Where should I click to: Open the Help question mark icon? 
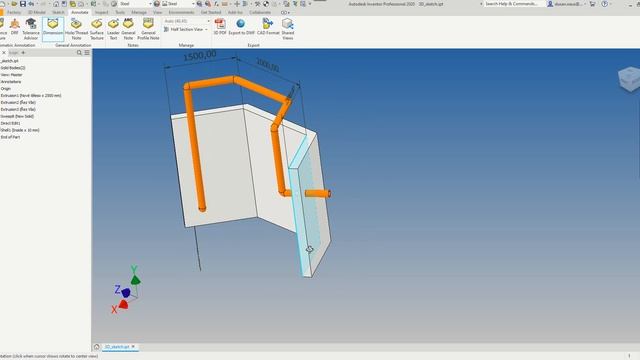pos(604,4)
